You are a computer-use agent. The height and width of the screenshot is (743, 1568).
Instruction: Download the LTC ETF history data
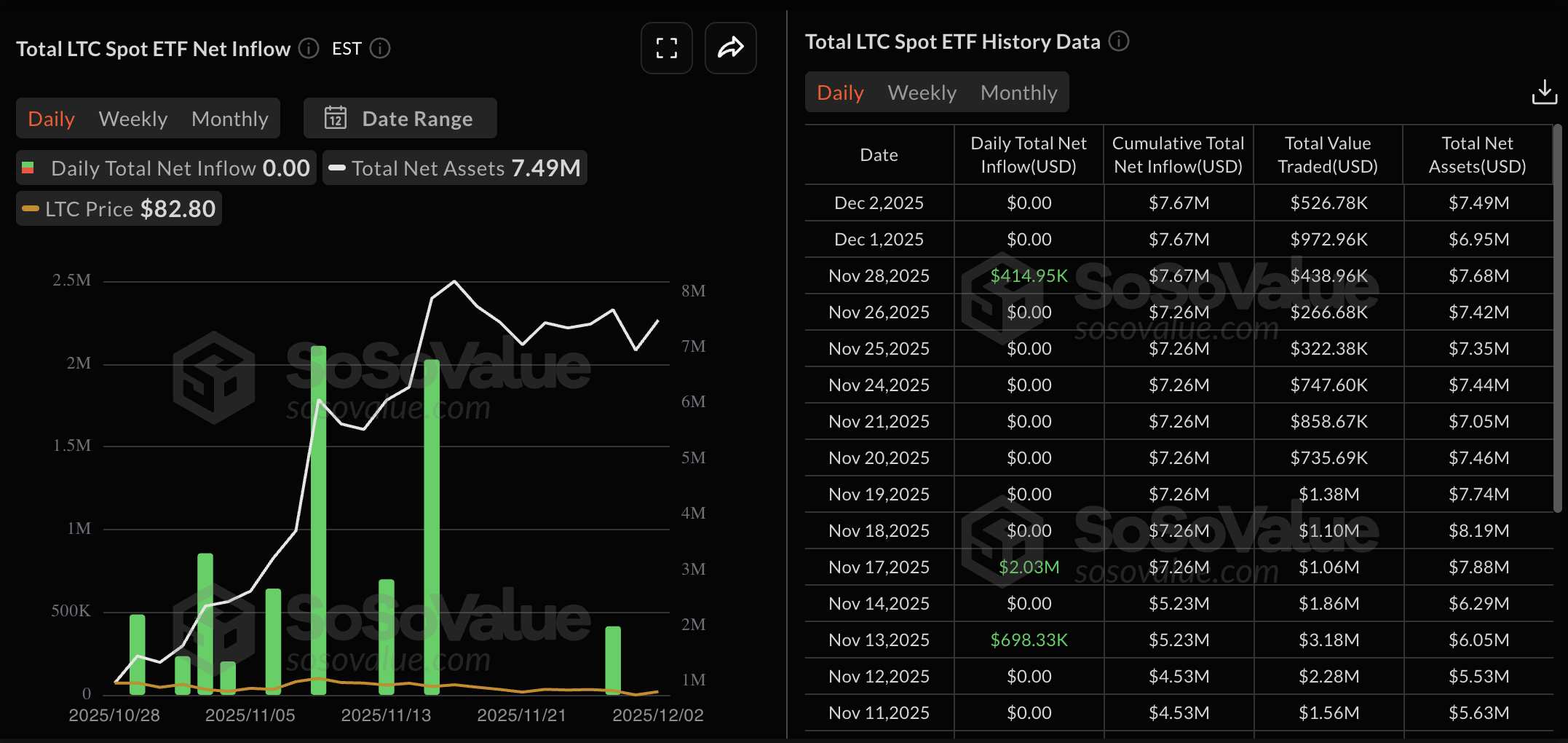click(1544, 92)
